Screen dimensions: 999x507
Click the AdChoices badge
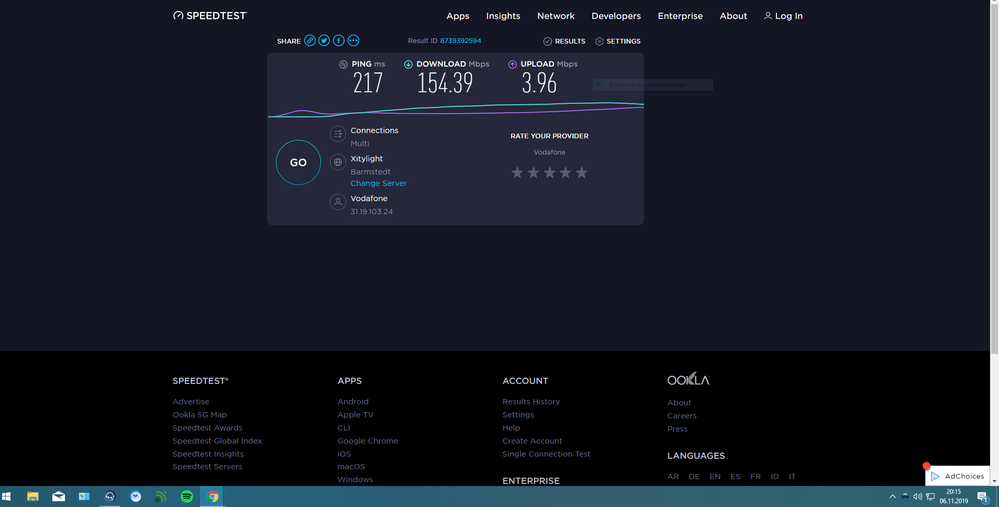pos(958,476)
